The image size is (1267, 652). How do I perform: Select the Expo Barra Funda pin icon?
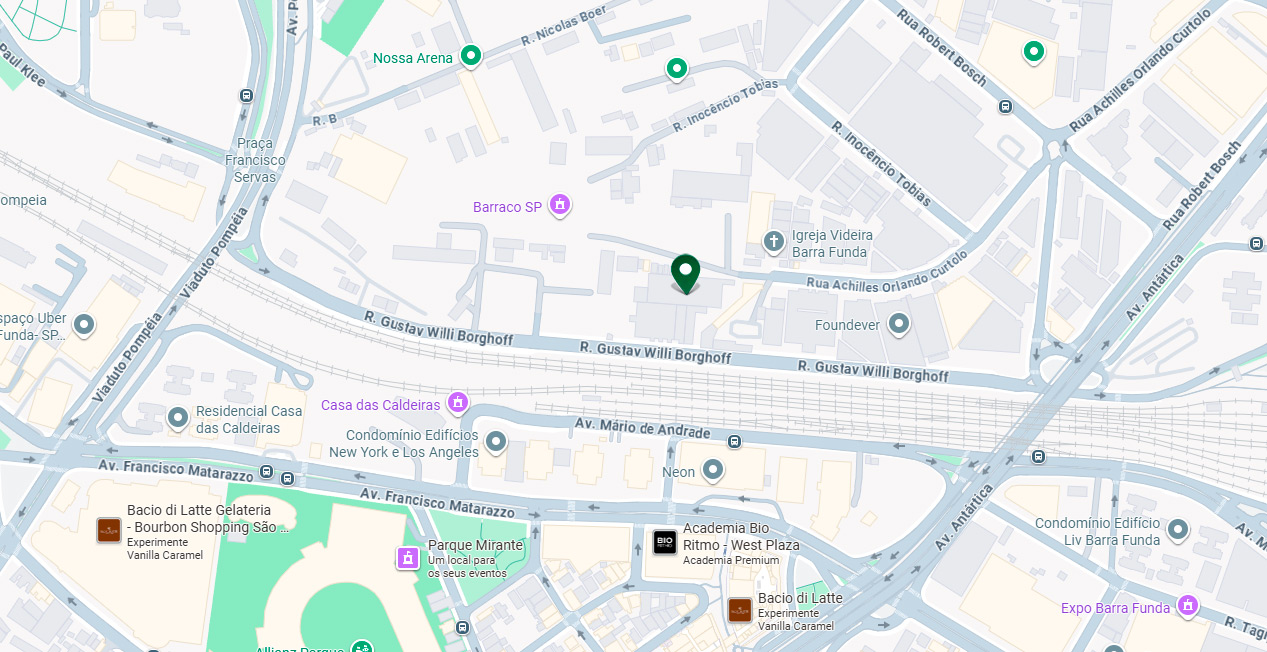[1187, 606]
